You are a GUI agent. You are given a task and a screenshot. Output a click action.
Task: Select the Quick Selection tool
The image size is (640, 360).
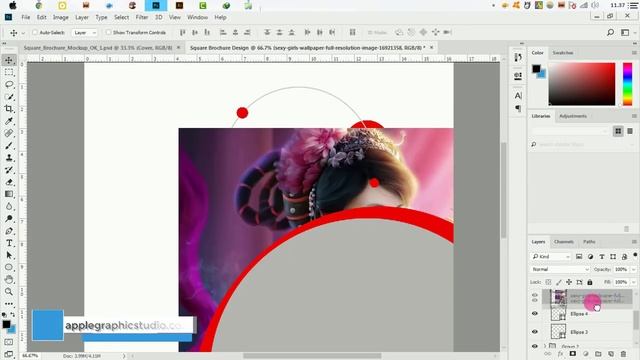click(x=9, y=97)
